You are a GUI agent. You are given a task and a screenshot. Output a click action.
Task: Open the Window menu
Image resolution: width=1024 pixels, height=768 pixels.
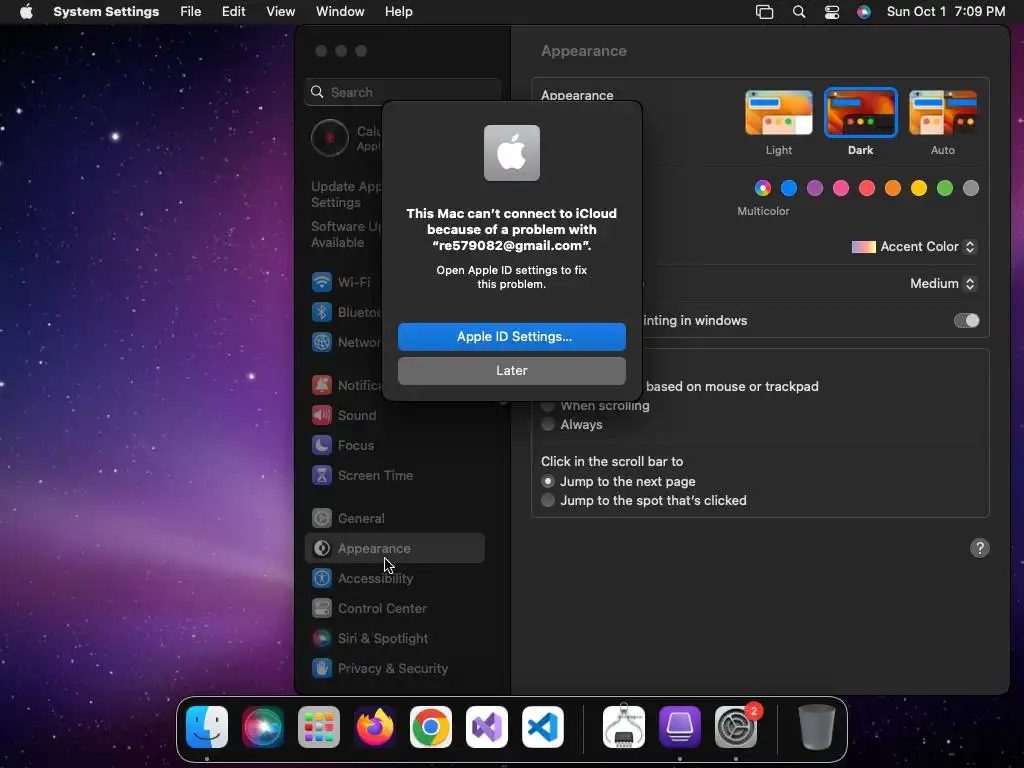pyautogui.click(x=340, y=12)
